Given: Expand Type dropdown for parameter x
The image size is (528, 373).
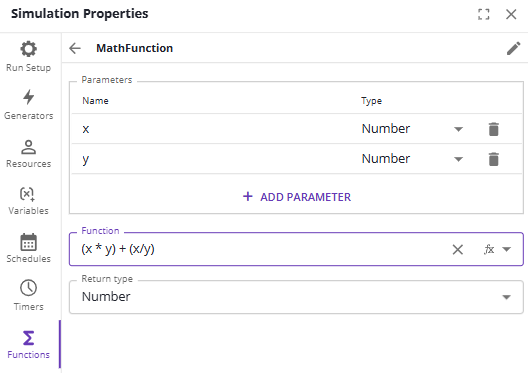Looking at the screenshot, I should point(458,129).
